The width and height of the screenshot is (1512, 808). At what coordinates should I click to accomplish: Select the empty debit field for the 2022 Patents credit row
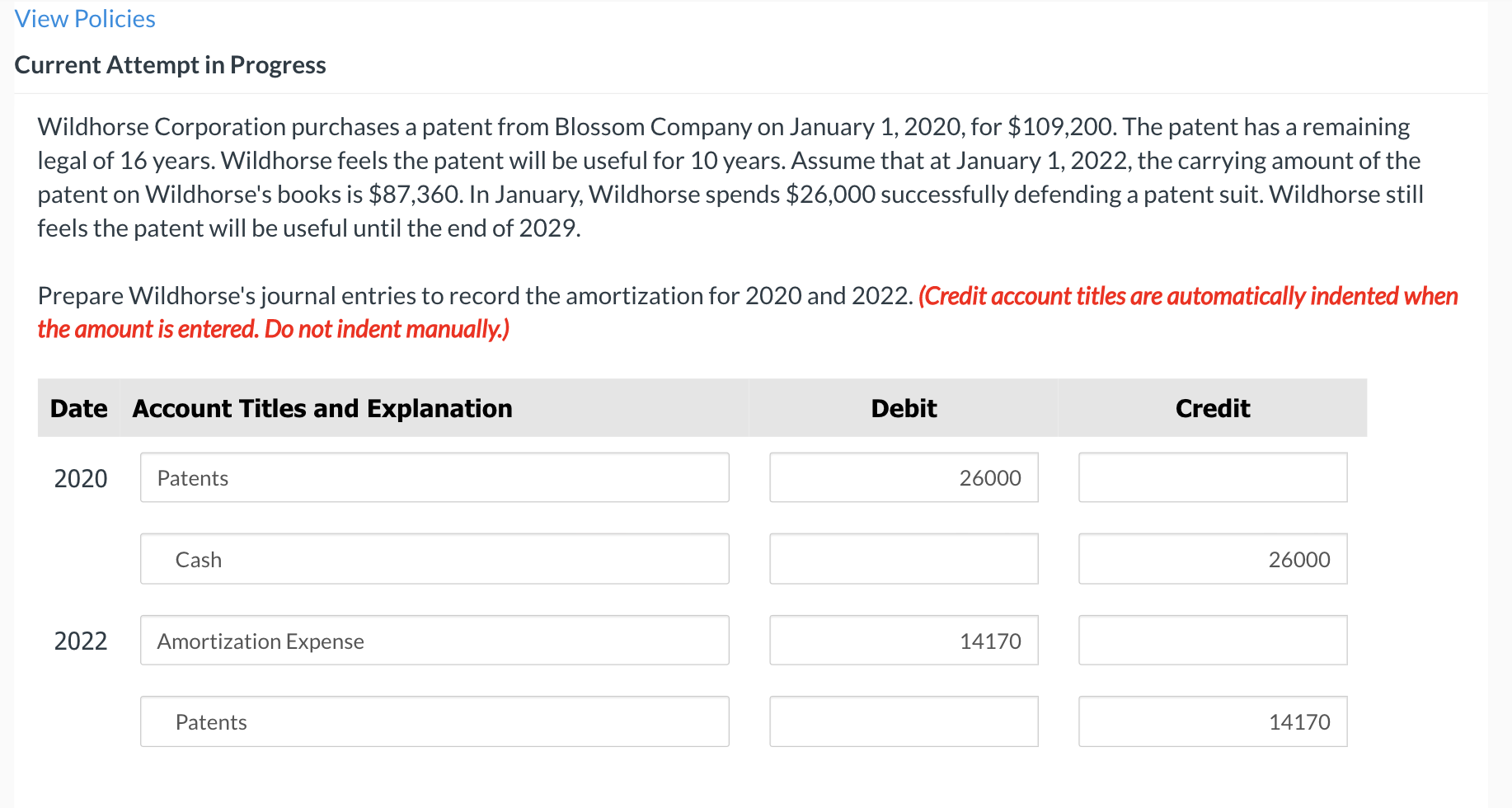[x=903, y=721]
